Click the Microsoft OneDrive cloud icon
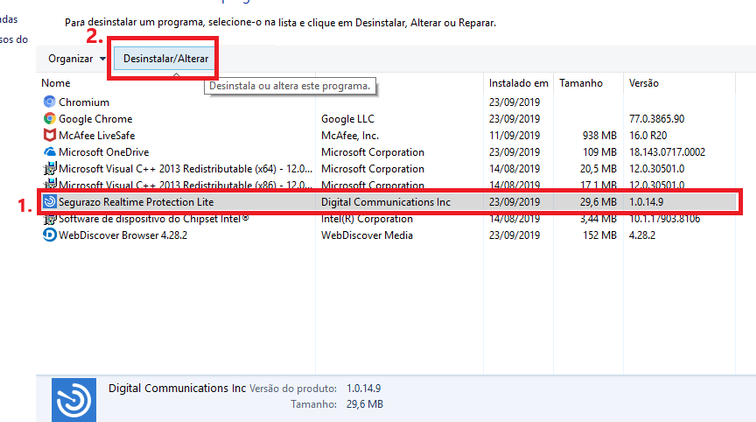Screen dimensions: 756x422 [49, 152]
